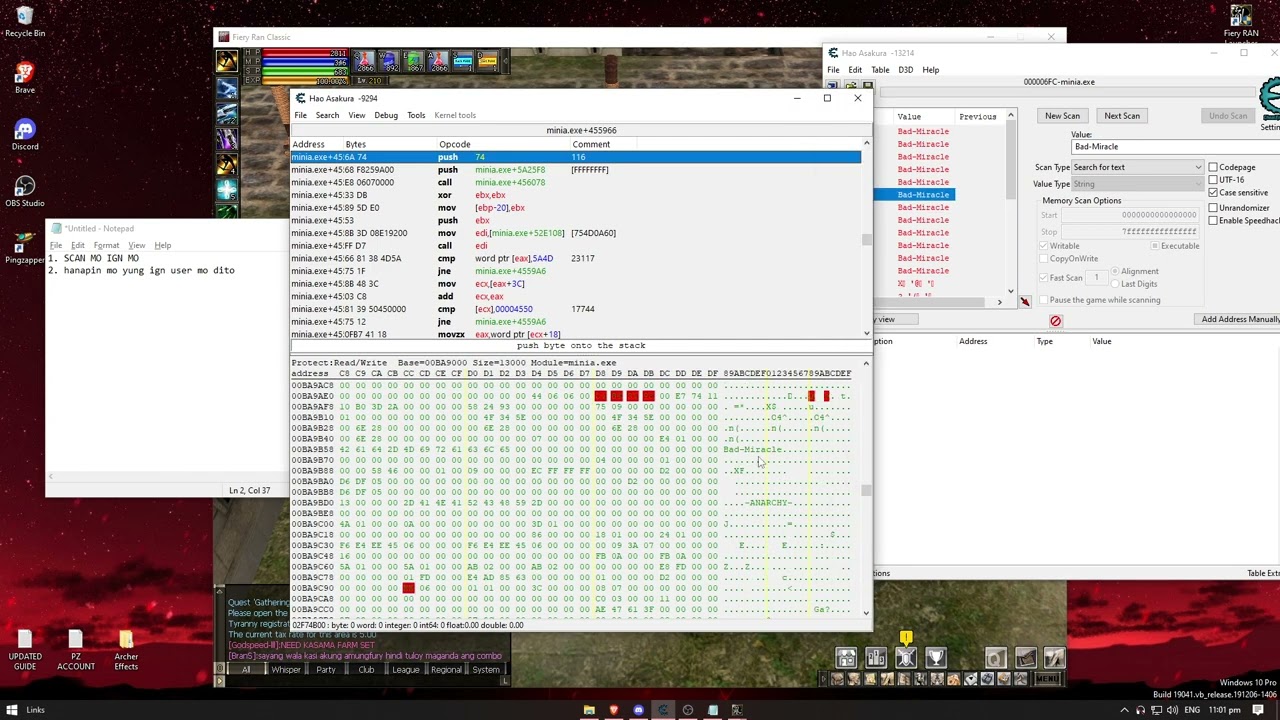Open the UPDATED GUIDE desktop file

25,650
